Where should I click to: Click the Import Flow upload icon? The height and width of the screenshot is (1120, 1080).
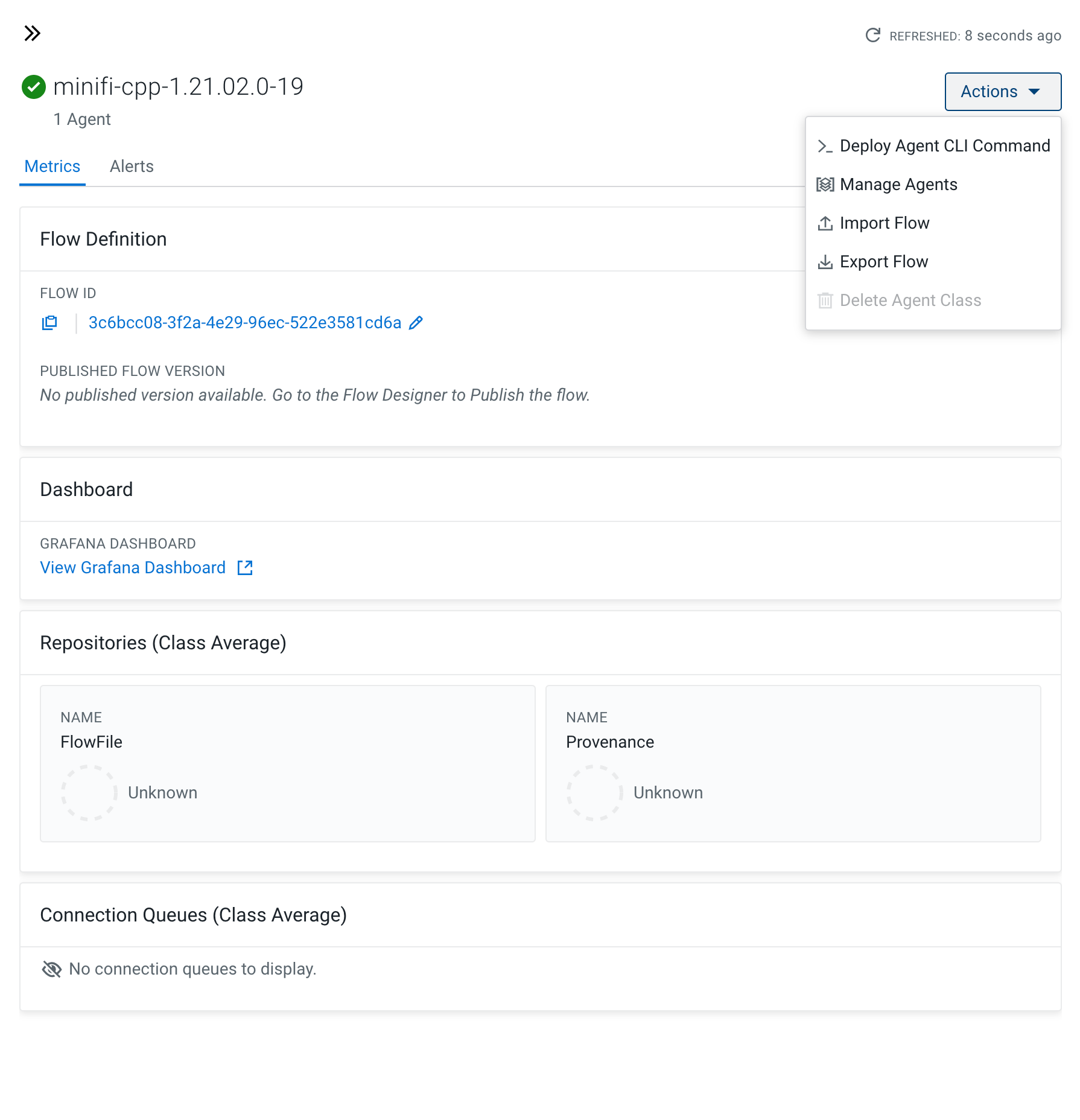[825, 223]
